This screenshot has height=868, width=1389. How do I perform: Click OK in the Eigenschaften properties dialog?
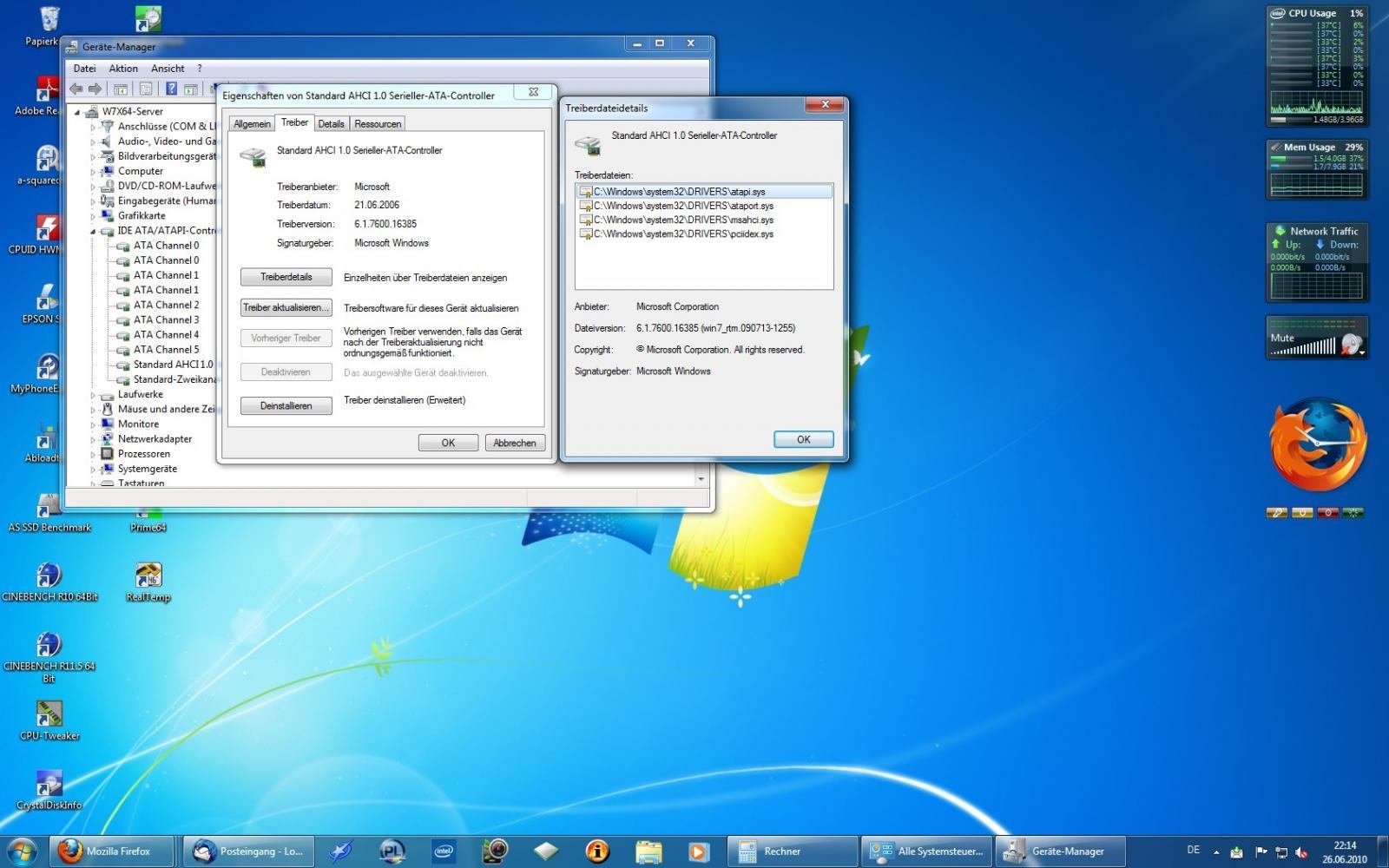(x=448, y=443)
